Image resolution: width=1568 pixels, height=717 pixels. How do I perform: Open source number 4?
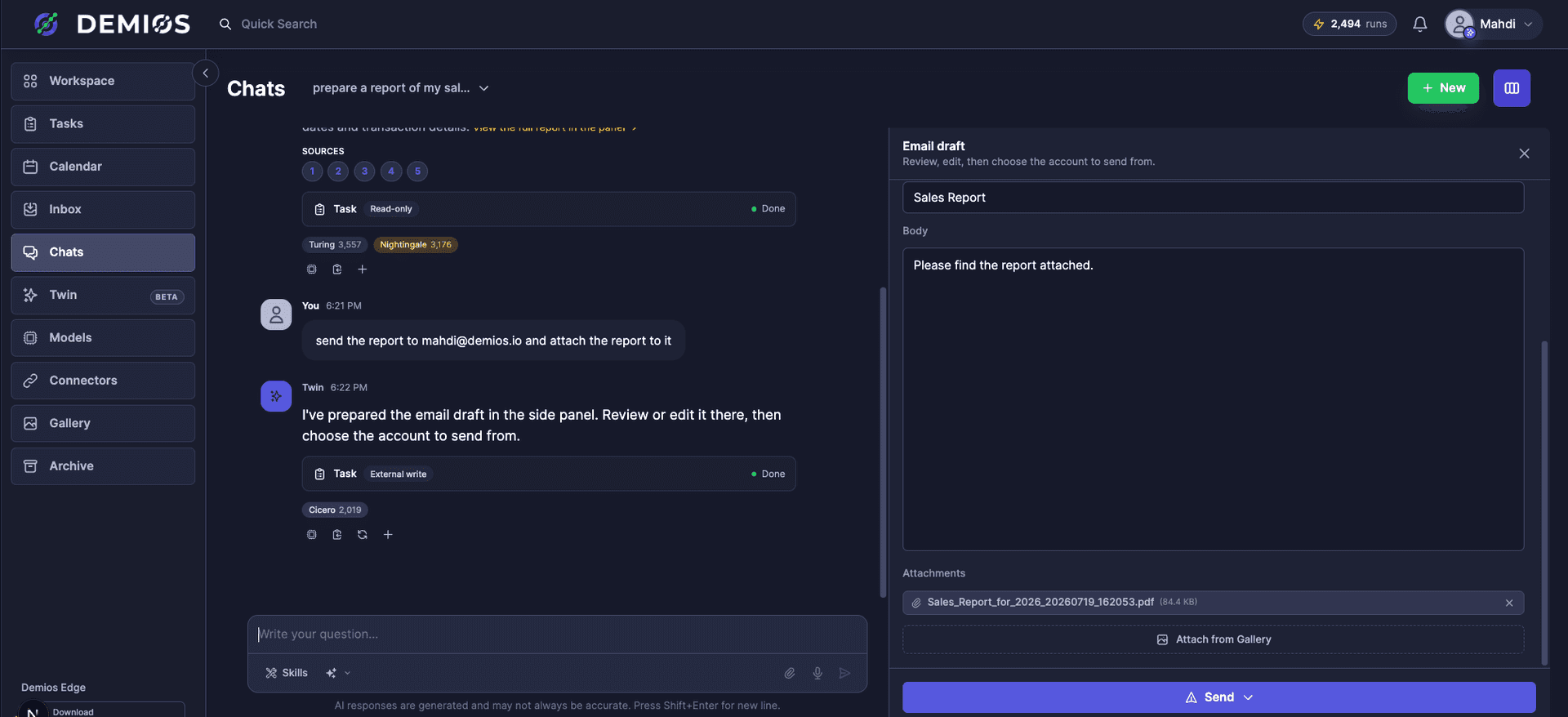391,171
